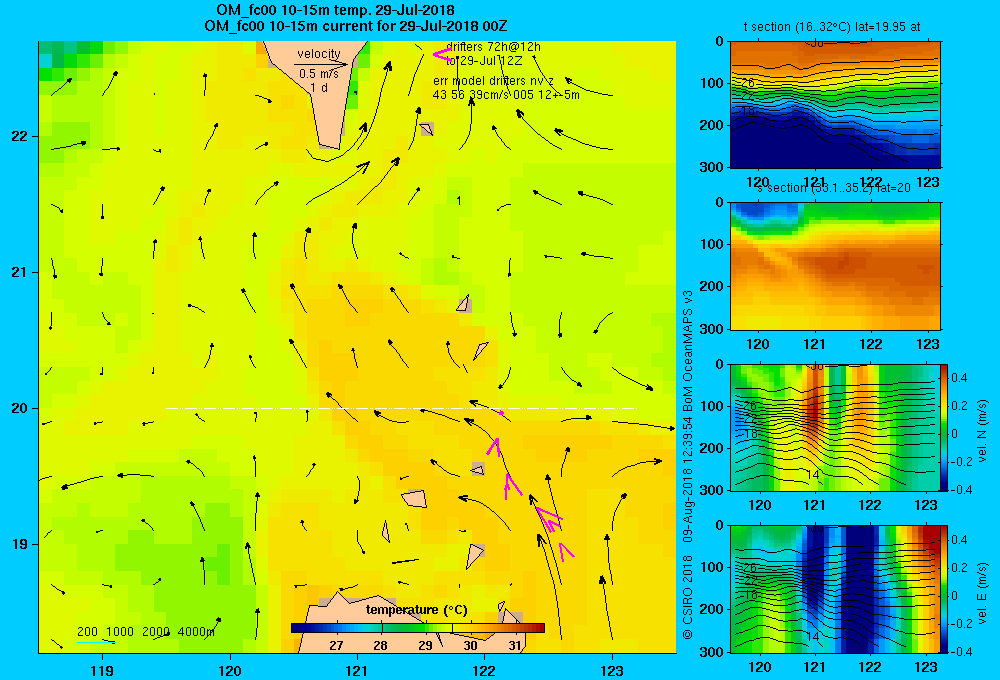1000x680 pixels.
Task: Click the 'err model drifters nv z' text
Action: 494,81
